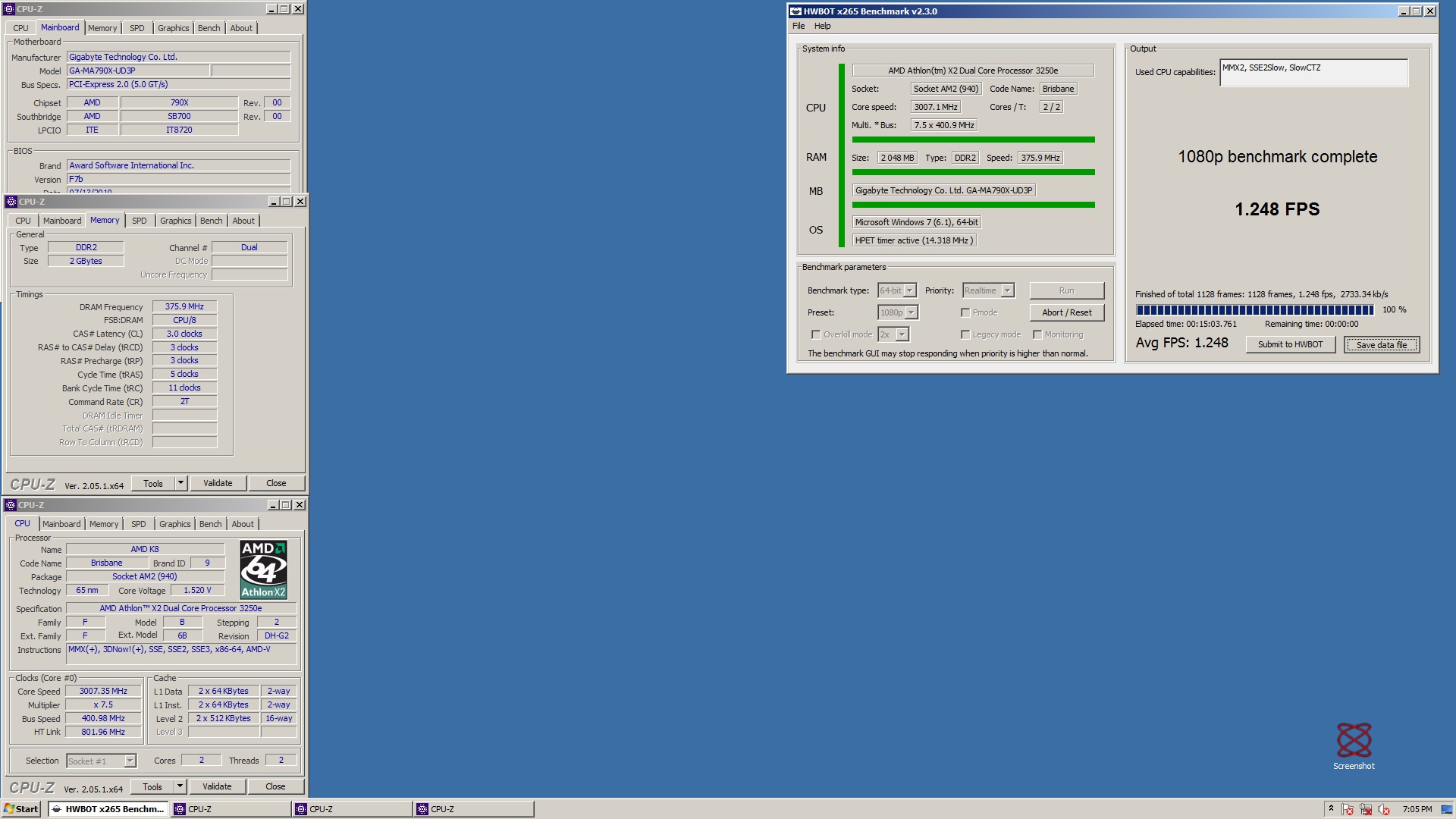
Task: Activate HWBOT x265 Benchmark taskbar button
Action: (108, 809)
